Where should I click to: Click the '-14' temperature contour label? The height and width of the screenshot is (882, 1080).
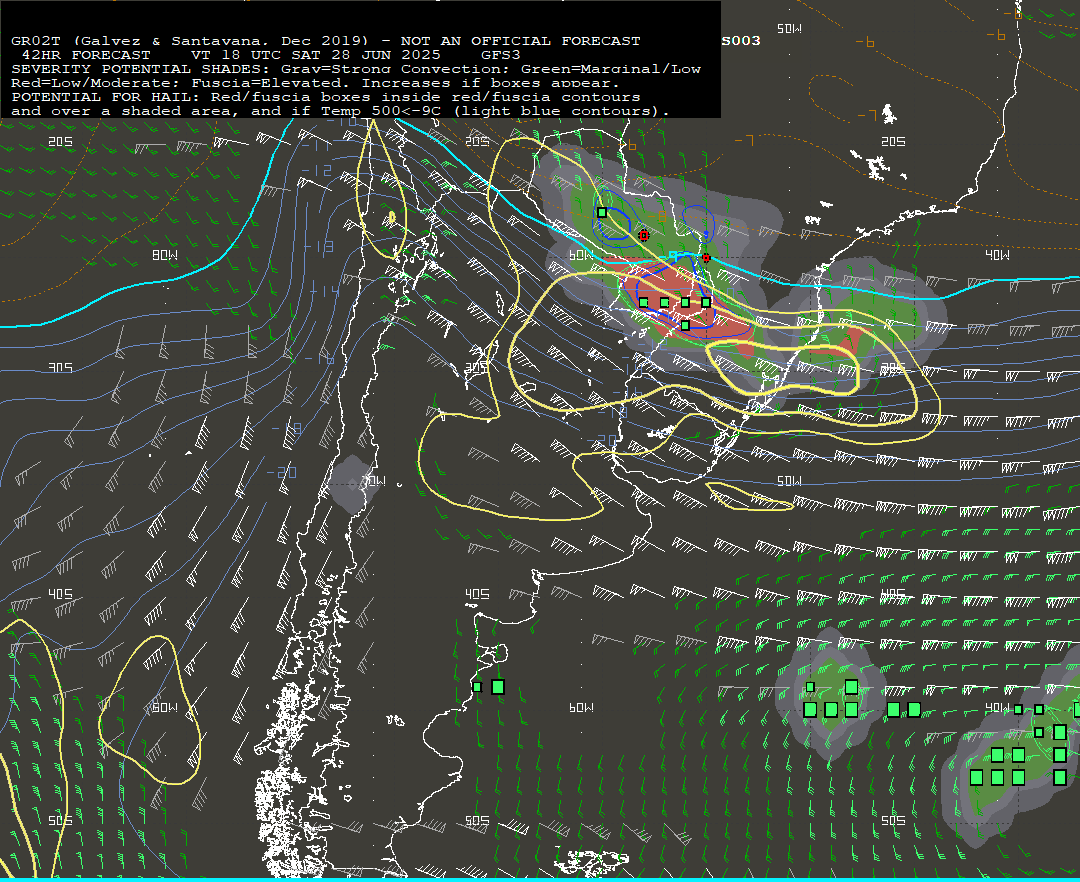324,291
